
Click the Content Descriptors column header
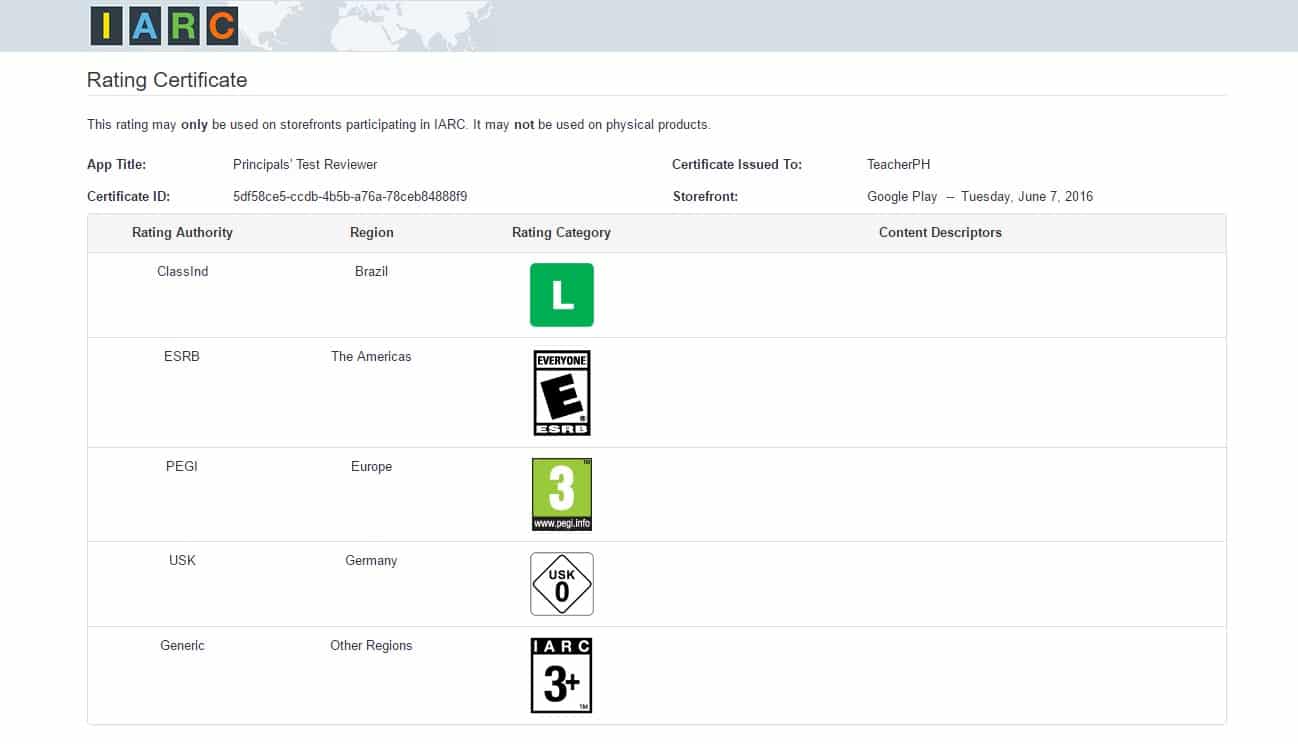pyautogui.click(x=940, y=232)
